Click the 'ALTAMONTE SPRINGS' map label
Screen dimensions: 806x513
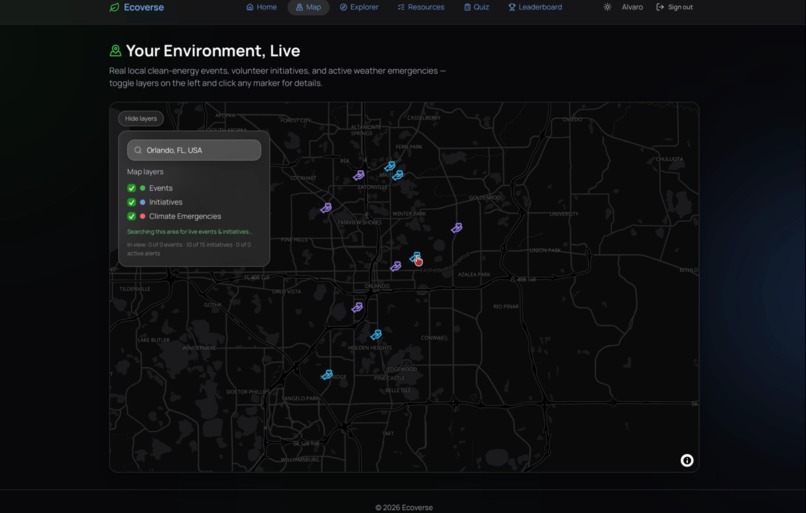(366, 130)
